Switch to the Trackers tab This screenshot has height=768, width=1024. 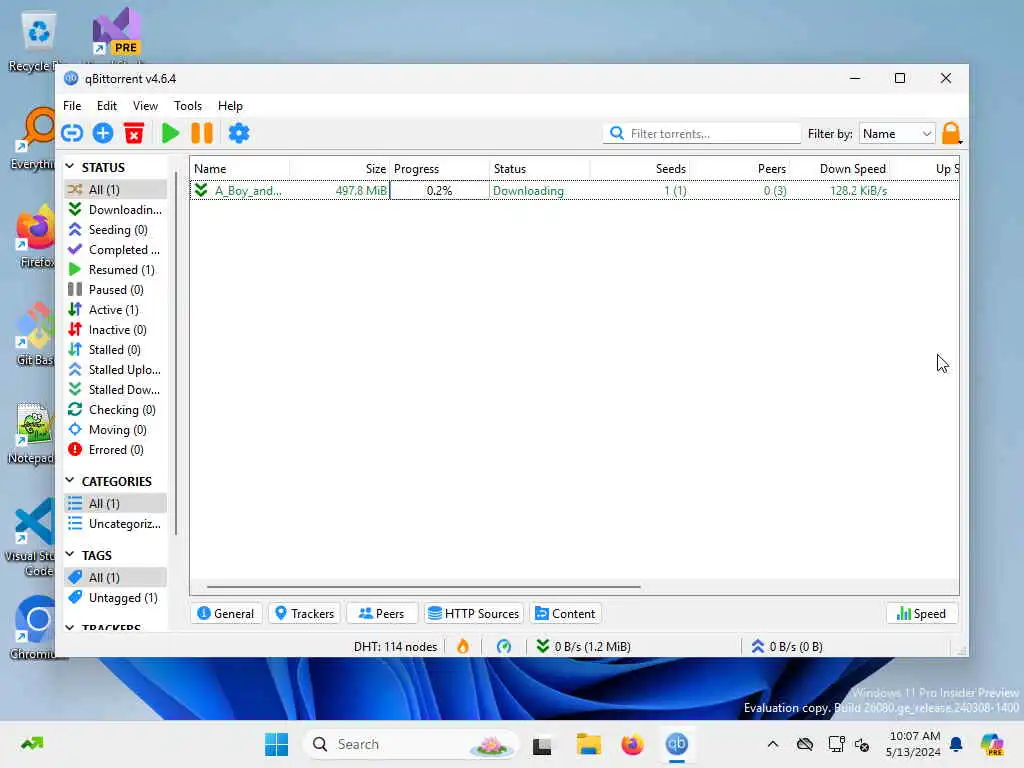304,614
